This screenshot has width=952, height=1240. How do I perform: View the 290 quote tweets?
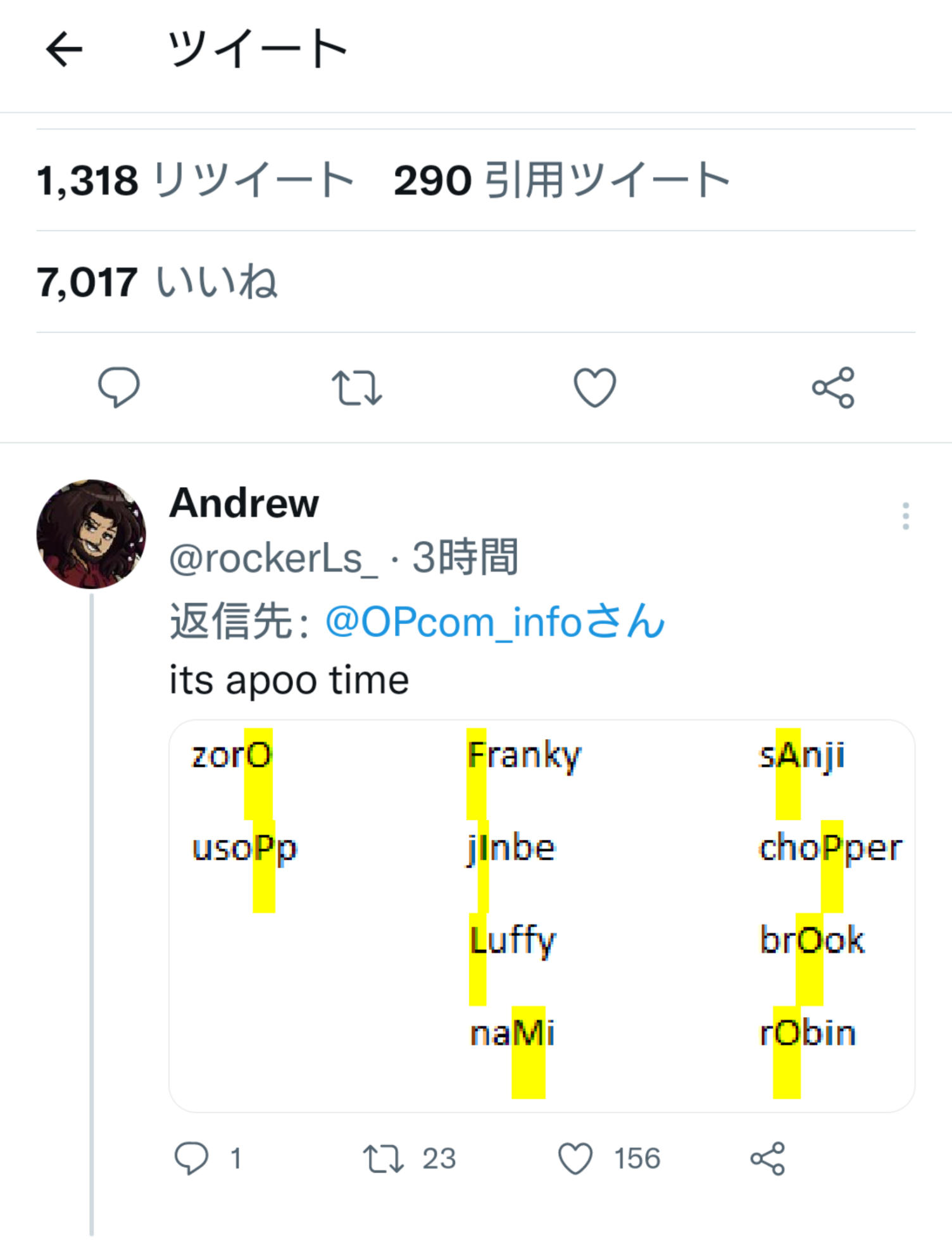[561, 180]
